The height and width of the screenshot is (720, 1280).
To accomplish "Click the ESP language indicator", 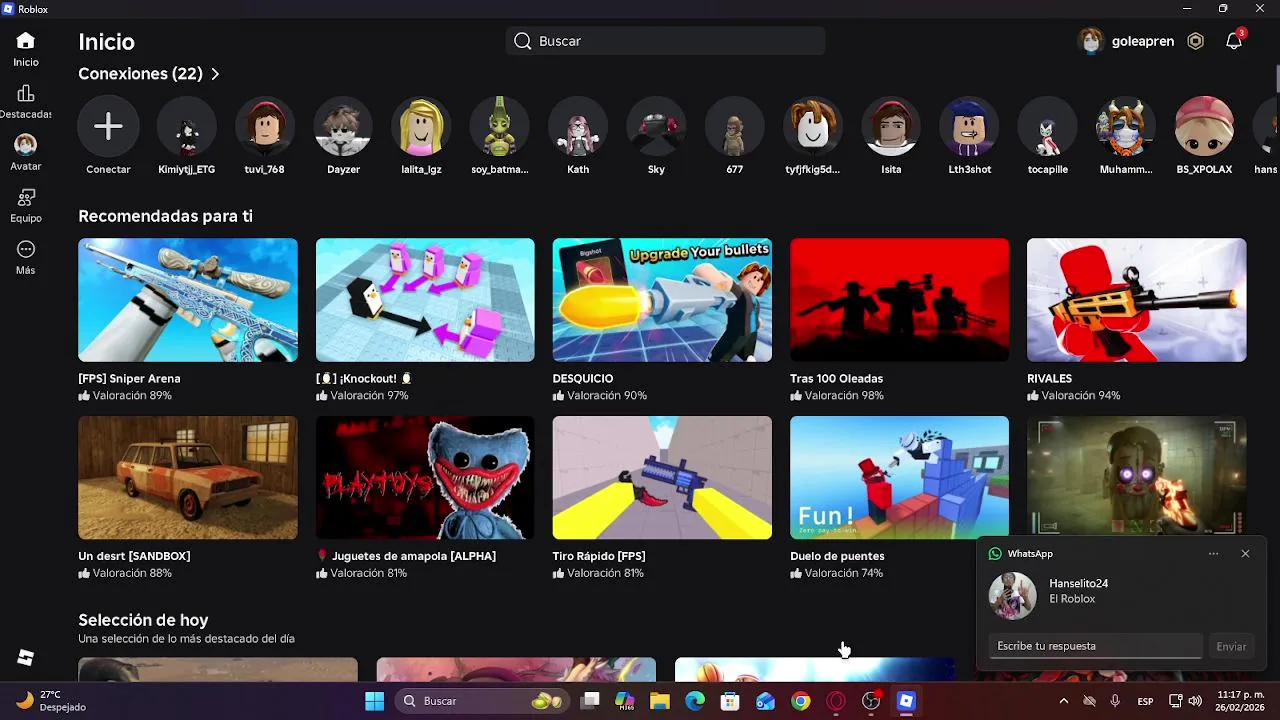I will coord(1145,701).
